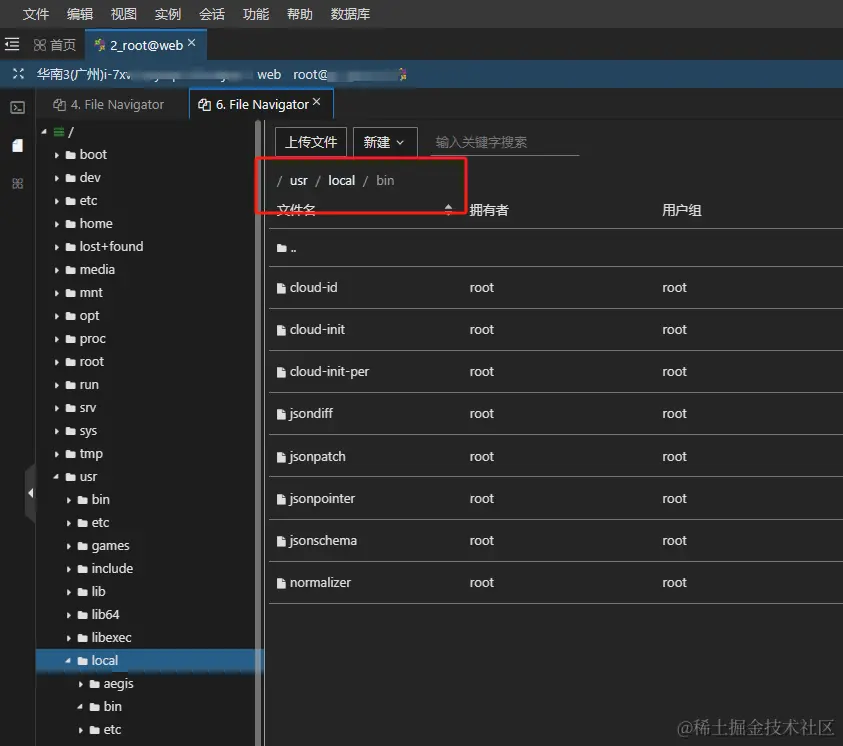This screenshot has height=746, width=843.
Task: Close the 2_root@web session tab
Action: coord(191,43)
